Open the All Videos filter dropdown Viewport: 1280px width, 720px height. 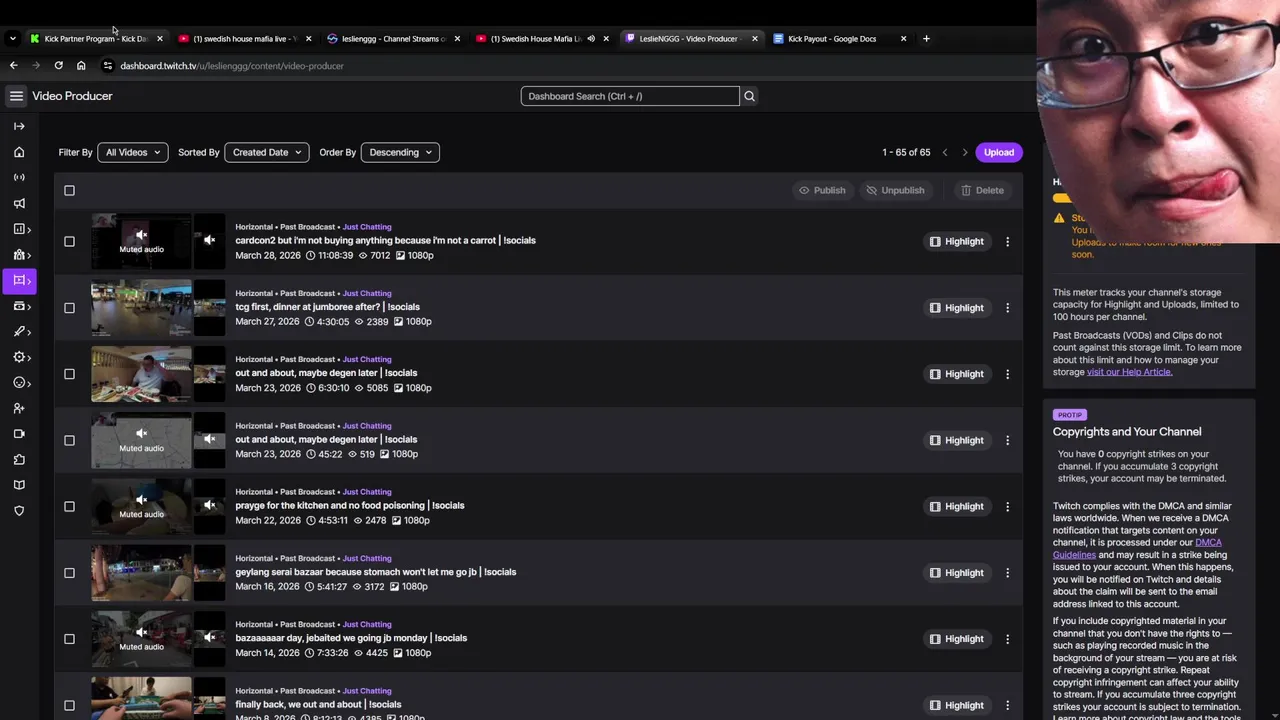(133, 153)
